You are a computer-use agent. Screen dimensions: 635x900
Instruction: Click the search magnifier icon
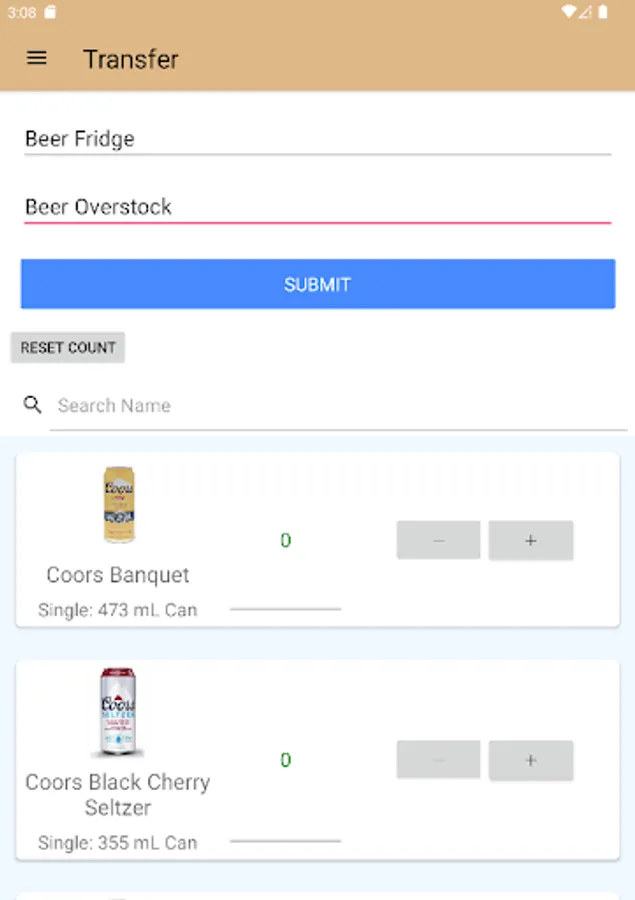tap(32, 405)
